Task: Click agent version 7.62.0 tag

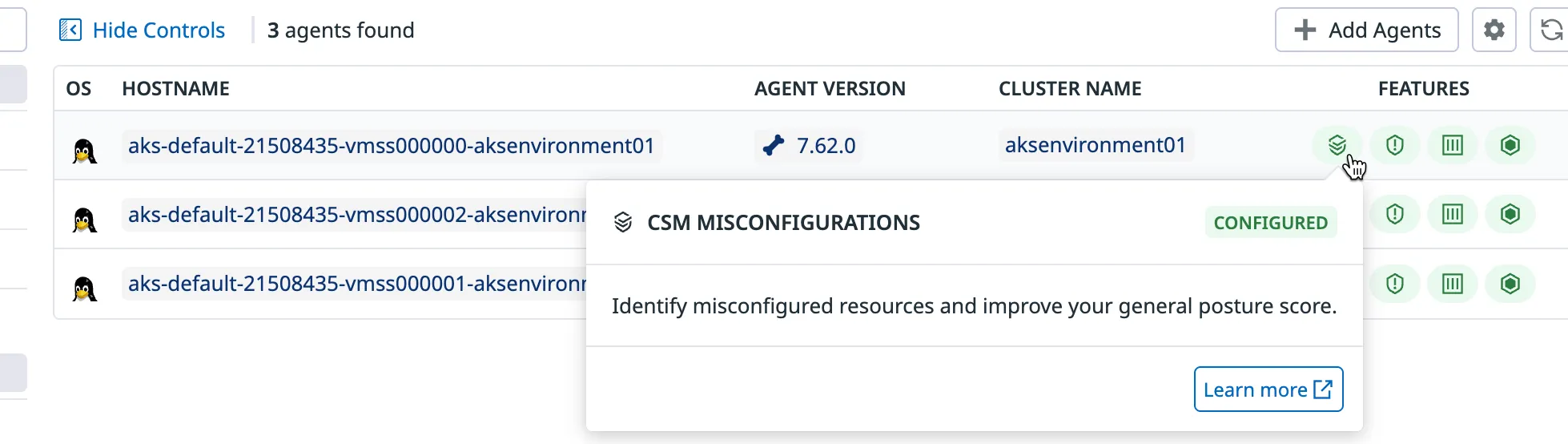Action: [809, 146]
